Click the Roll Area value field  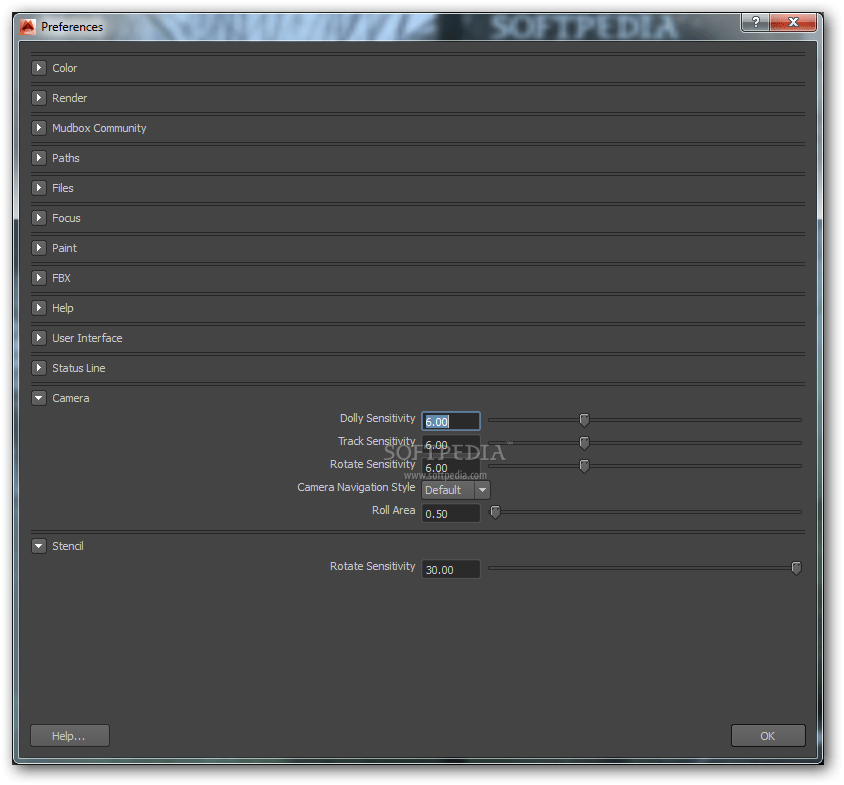(451, 514)
